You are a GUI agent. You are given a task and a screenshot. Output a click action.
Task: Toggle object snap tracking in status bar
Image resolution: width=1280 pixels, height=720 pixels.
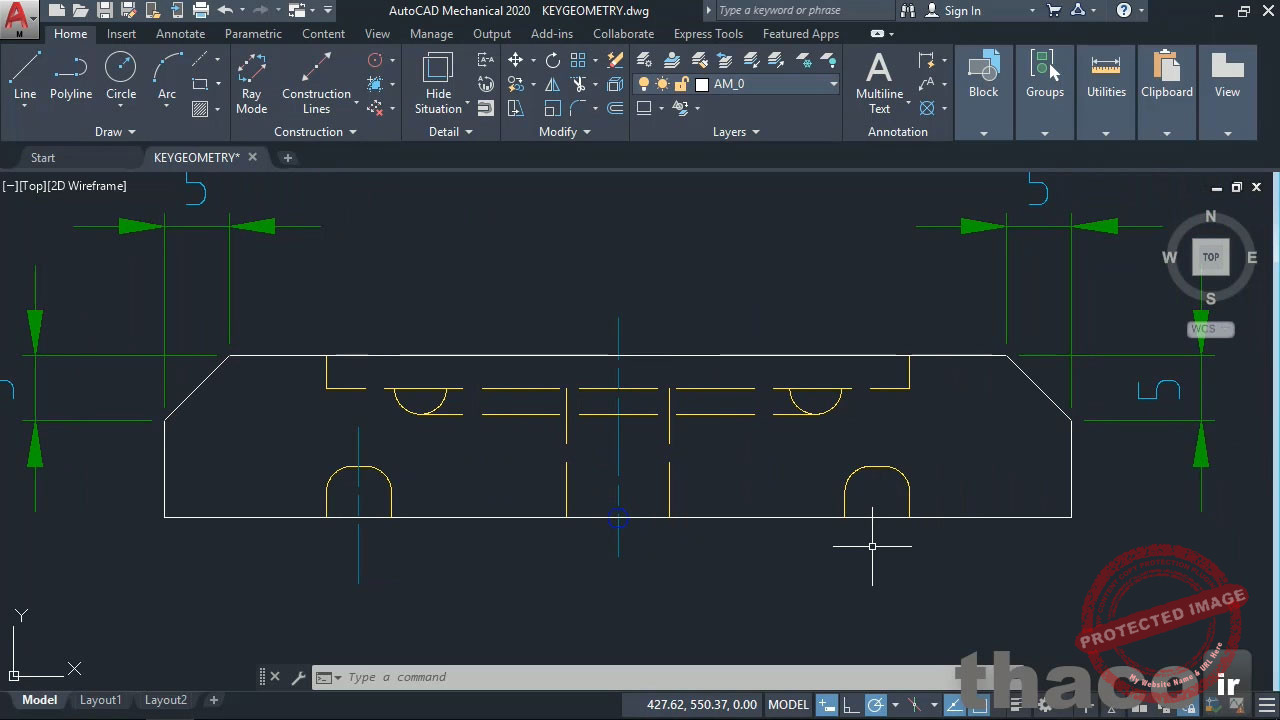click(954, 705)
